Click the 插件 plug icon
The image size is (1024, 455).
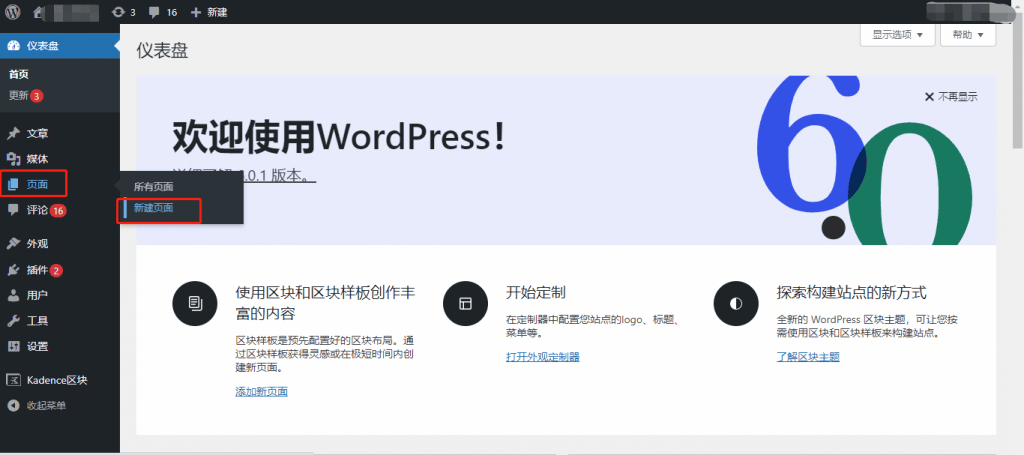[x=13, y=270]
